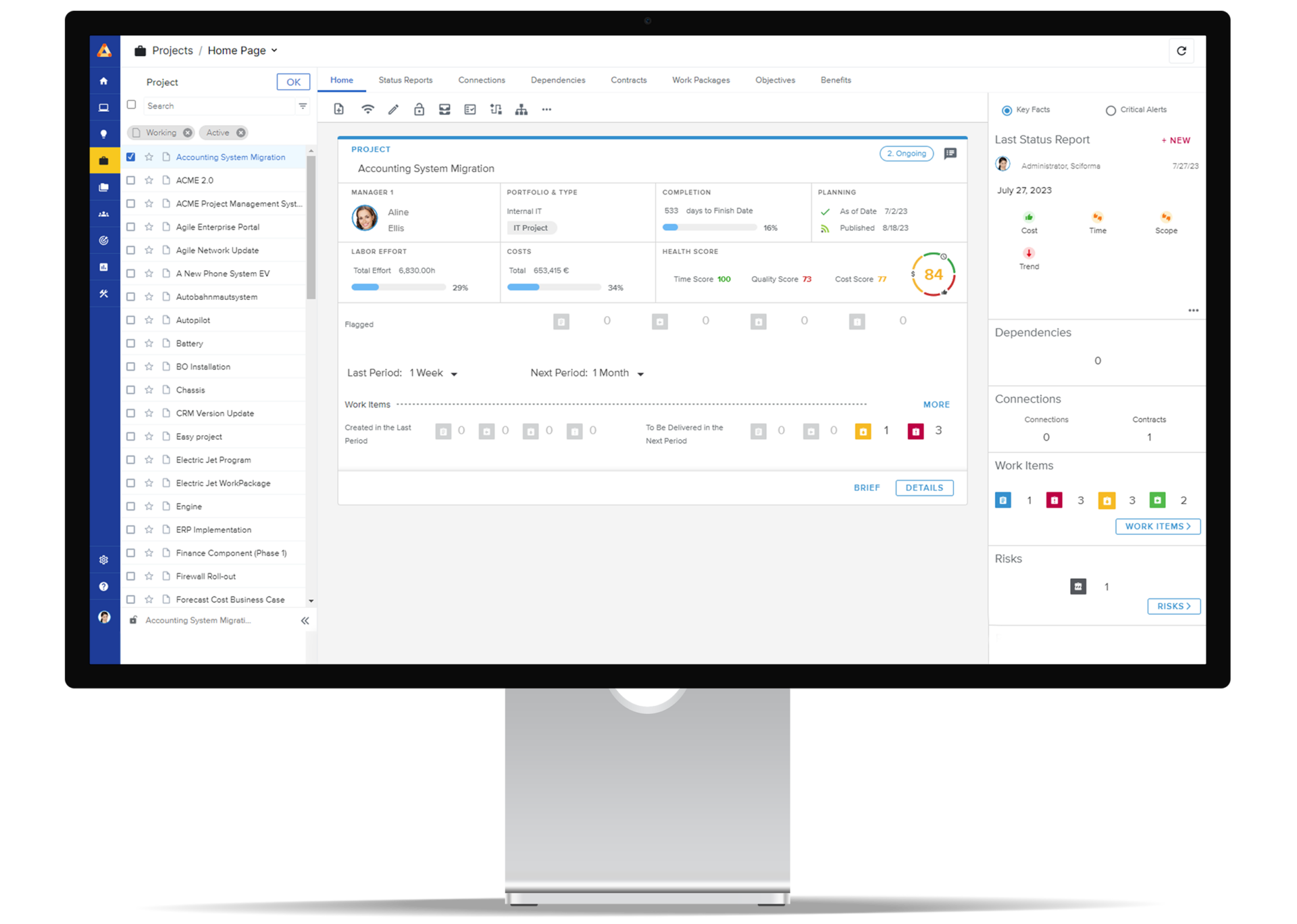This screenshot has height=924, width=1297.
Task: Click the project Search input field
Action: point(219,106)
